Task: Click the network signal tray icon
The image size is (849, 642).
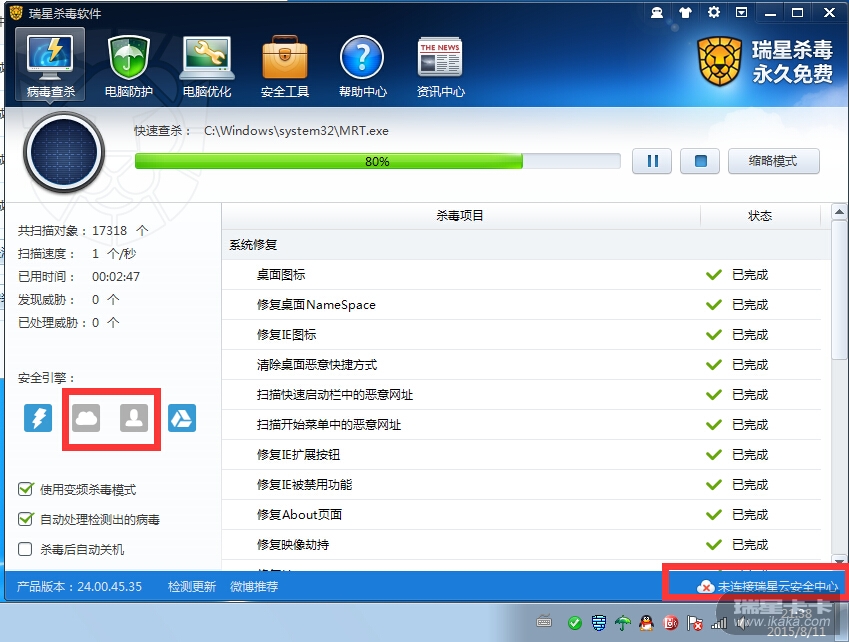Action: [719, 624]
